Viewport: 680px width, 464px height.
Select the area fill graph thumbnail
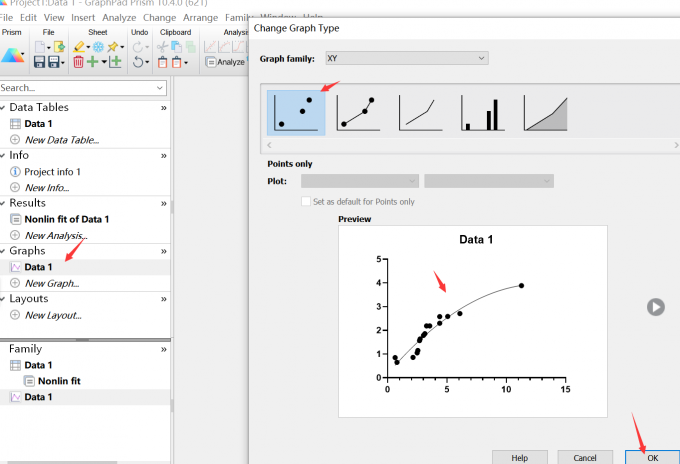pyautogui.click(x=546, y=113)
